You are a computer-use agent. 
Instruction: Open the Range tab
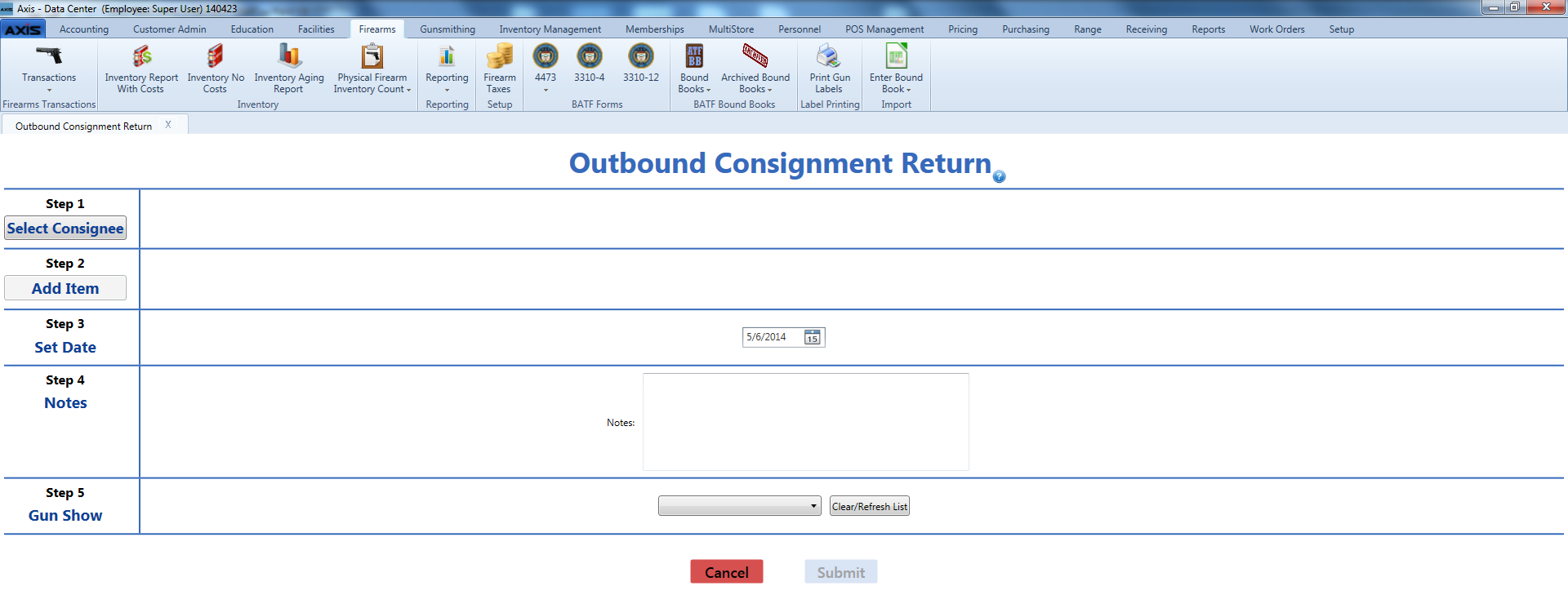[x=1088, y=29]
